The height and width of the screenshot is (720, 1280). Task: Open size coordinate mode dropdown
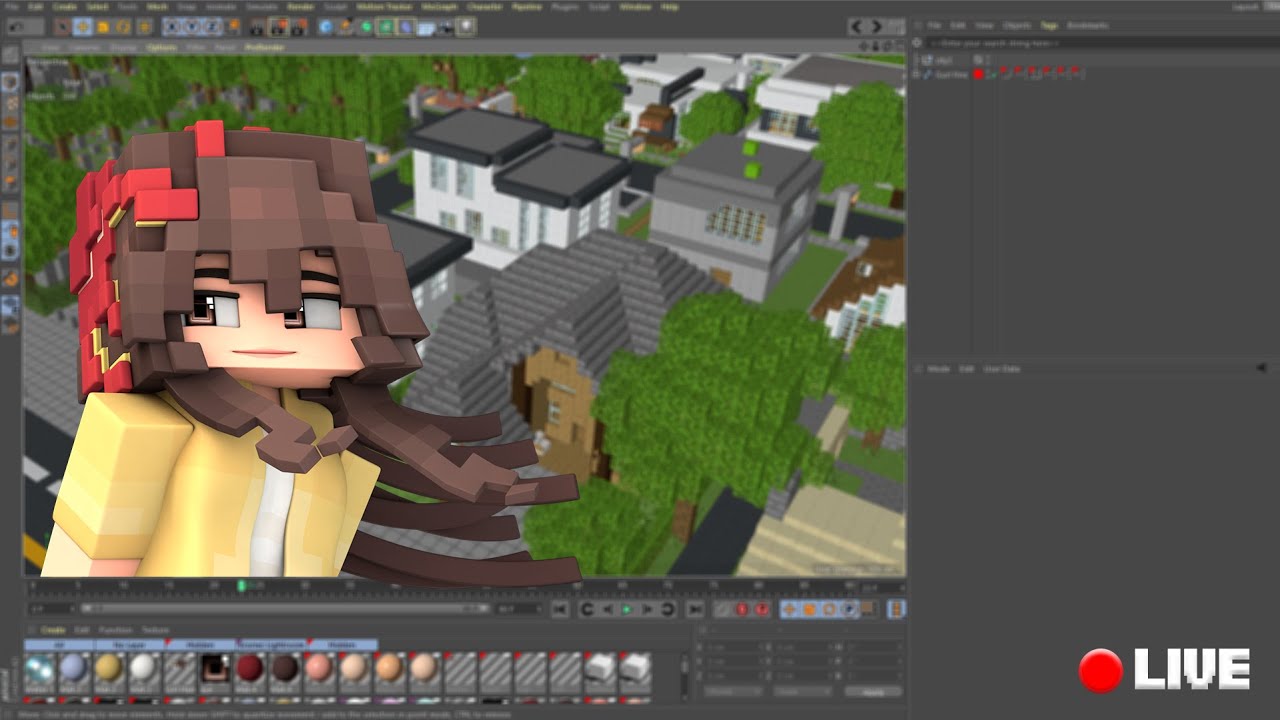pyautogui.click(x=803, y=691)
